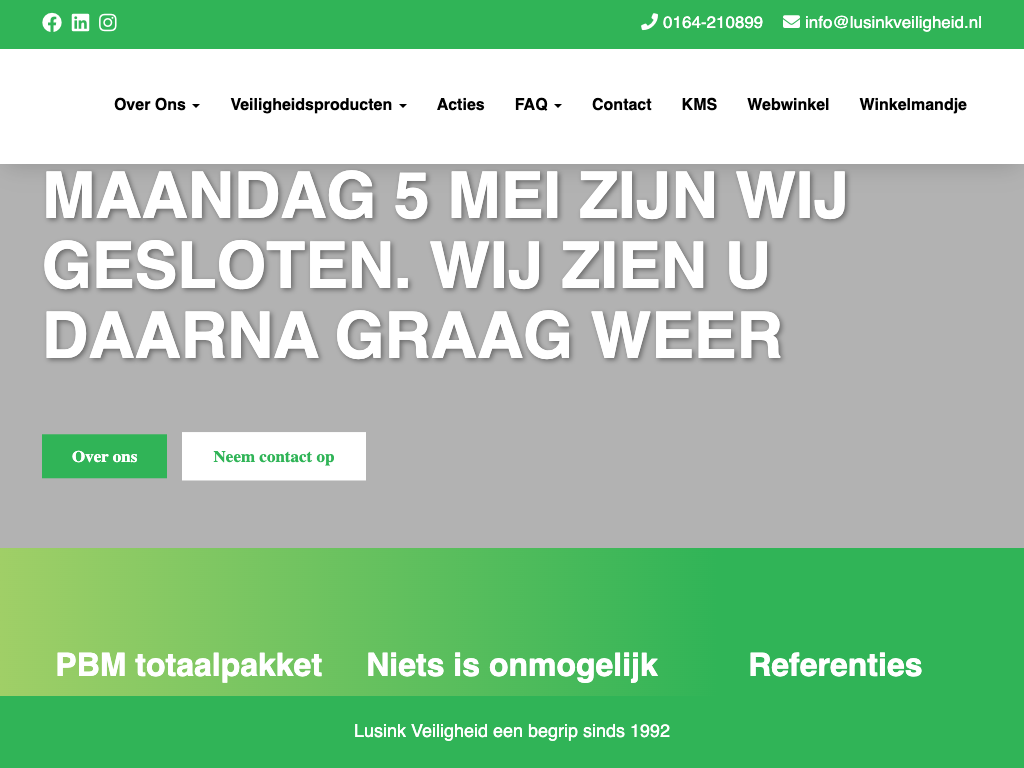Expand the FAQ dropdown menu
This screenshot has height=768, width=1024.
(538, 104)
